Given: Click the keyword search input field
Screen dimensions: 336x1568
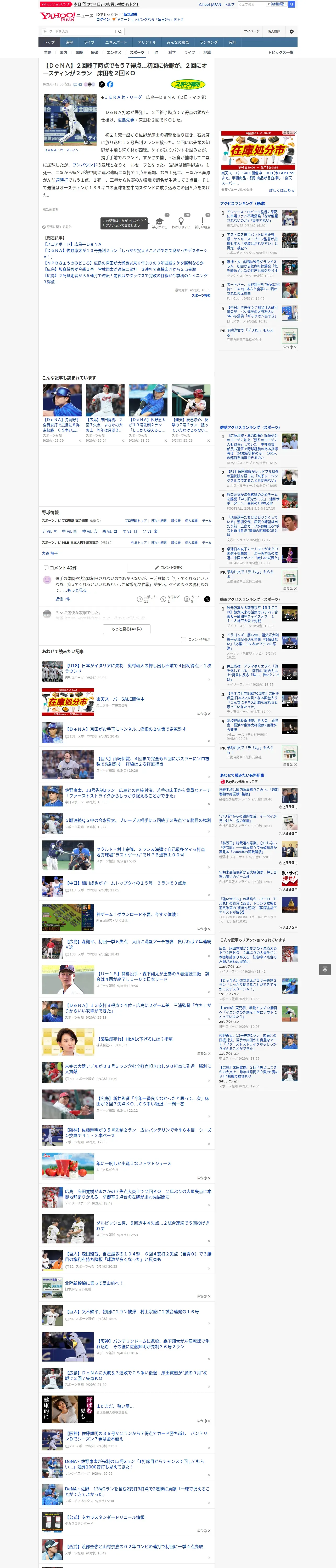Looking at the screenshot, I should tap(79, 32).
